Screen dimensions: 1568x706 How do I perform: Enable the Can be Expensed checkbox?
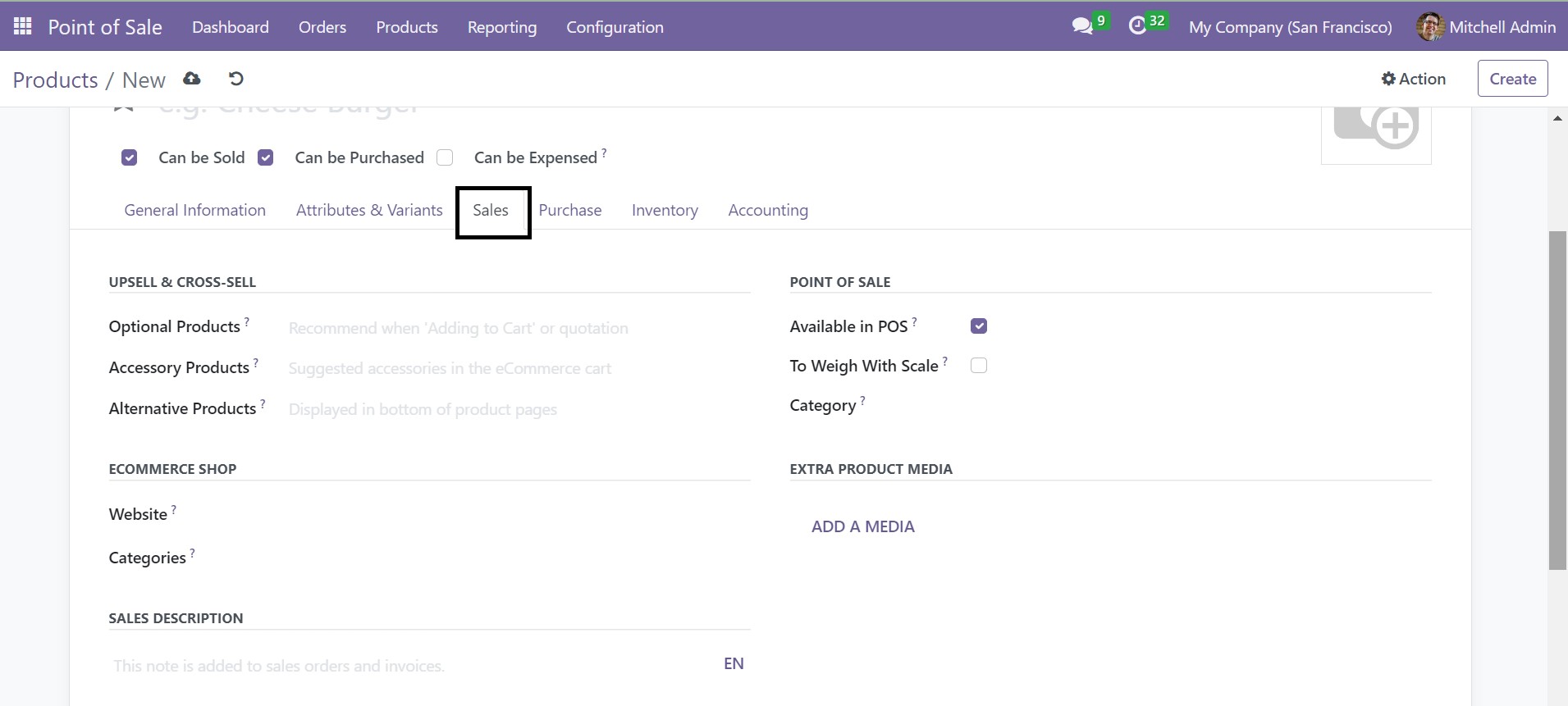pos(445,157)
